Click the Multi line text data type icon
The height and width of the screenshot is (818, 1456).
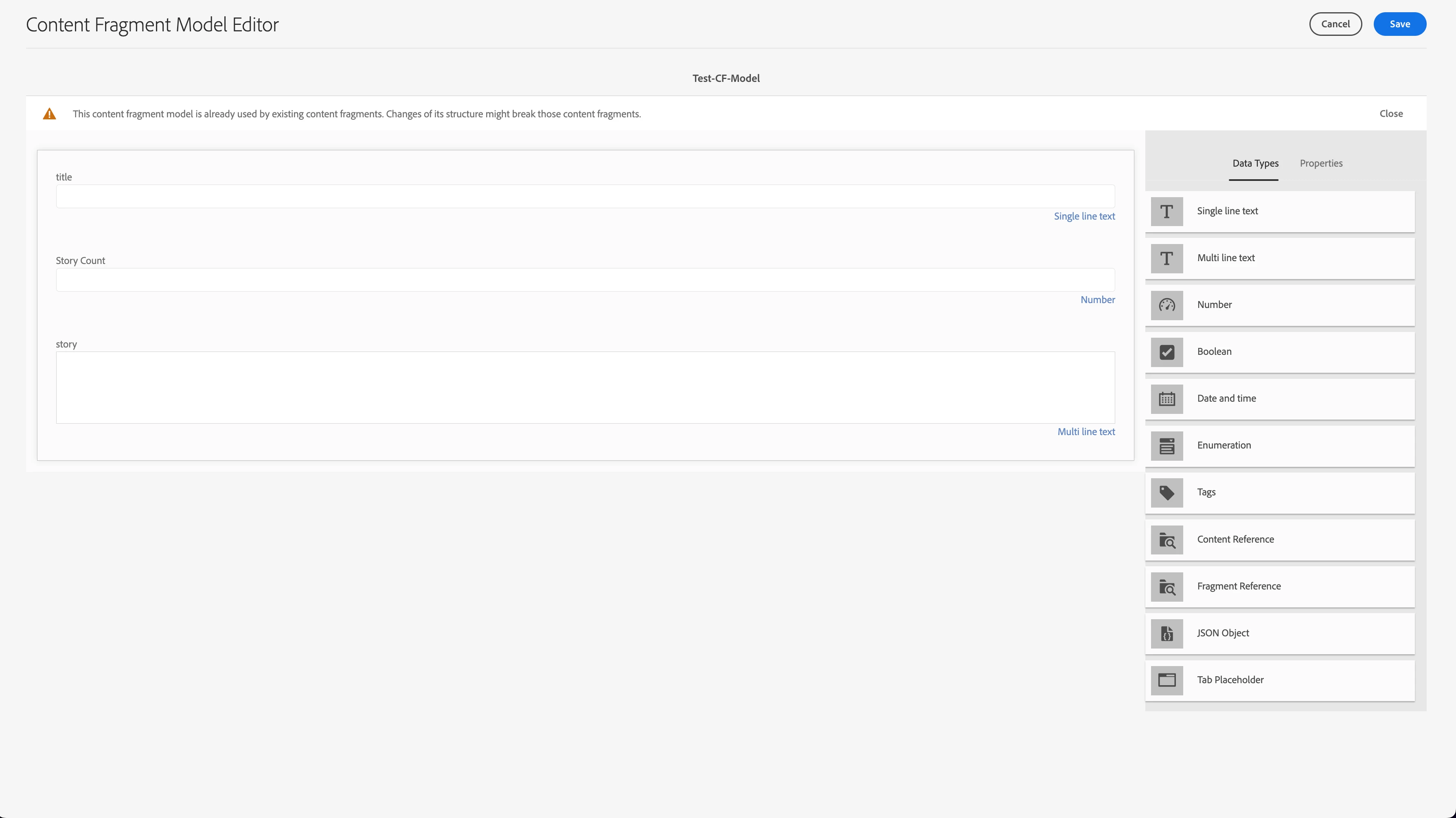pyautogui.click(x=1167, y=259)
